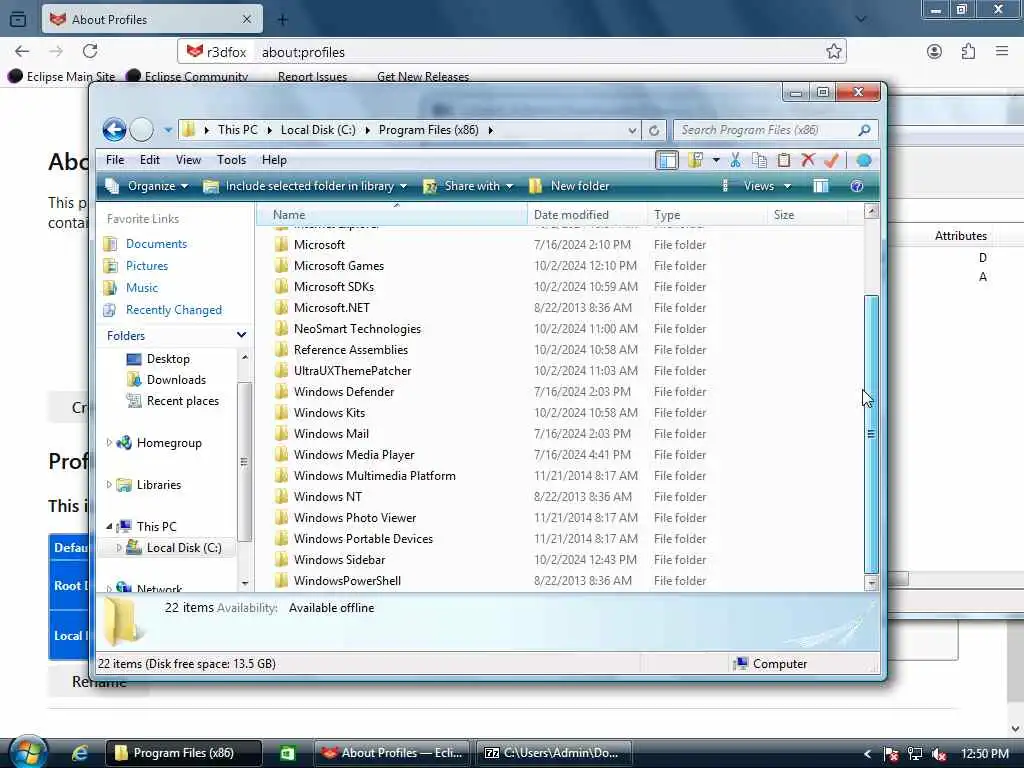1024x768 pixels.
Task: Cut selection with the scissors icon
Action: point(735,160)
